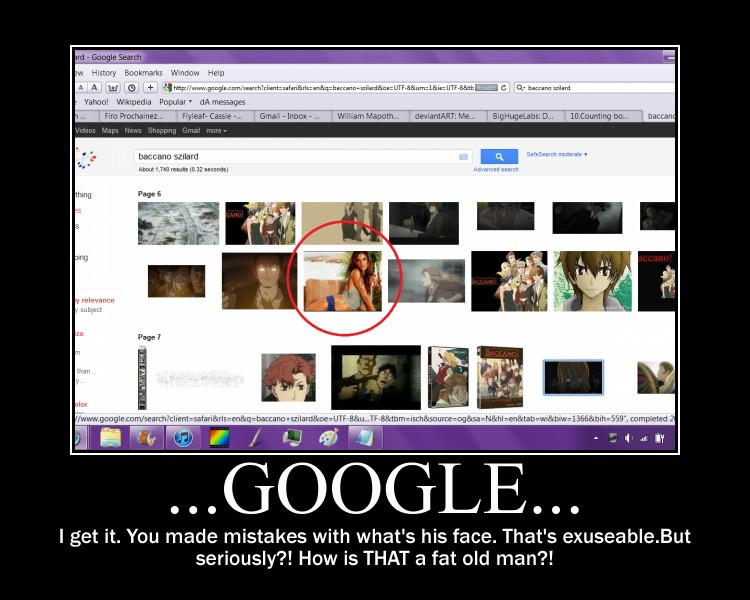Click the camera search-by-image icon
Screen dimensions: 750x600
[463, 156]
